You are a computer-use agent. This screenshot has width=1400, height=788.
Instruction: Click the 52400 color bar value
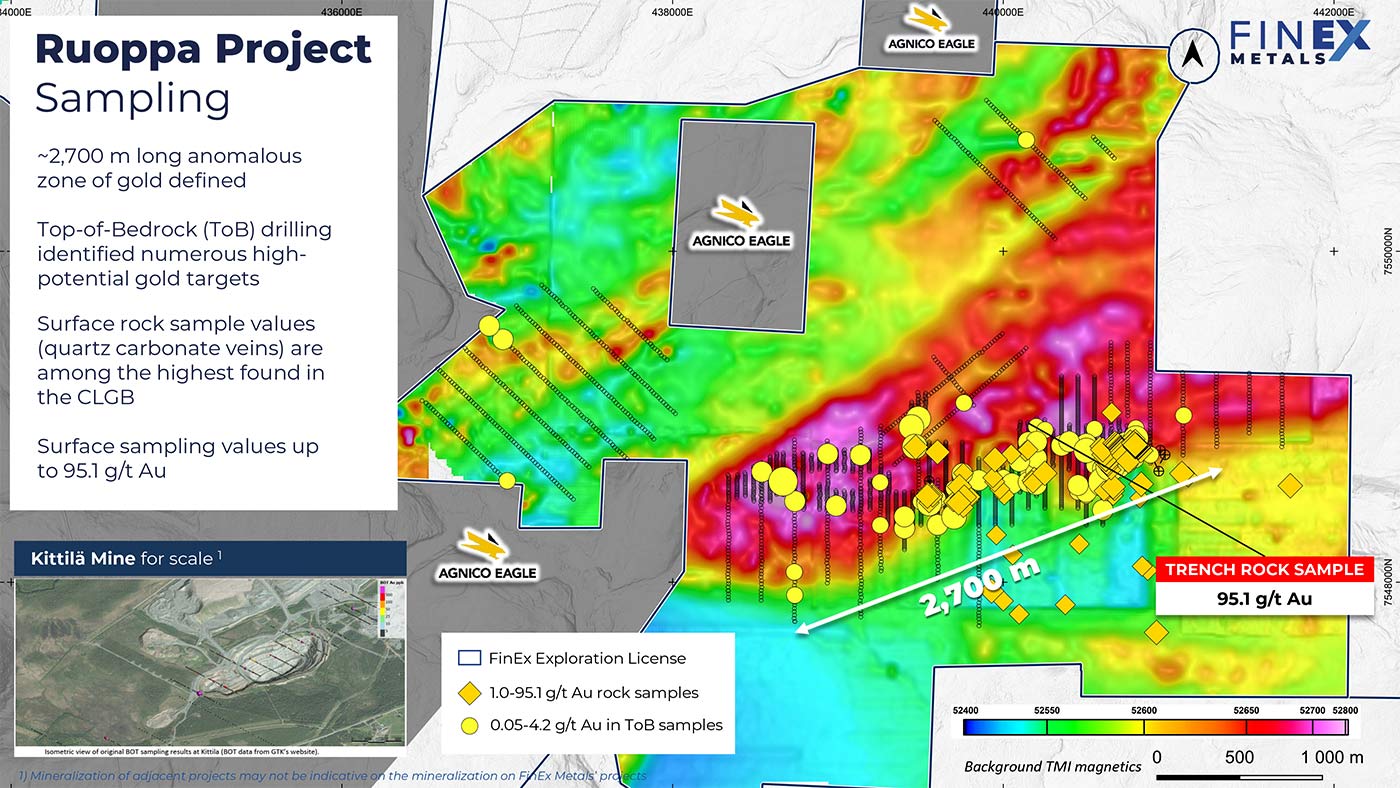click(965, 710)
